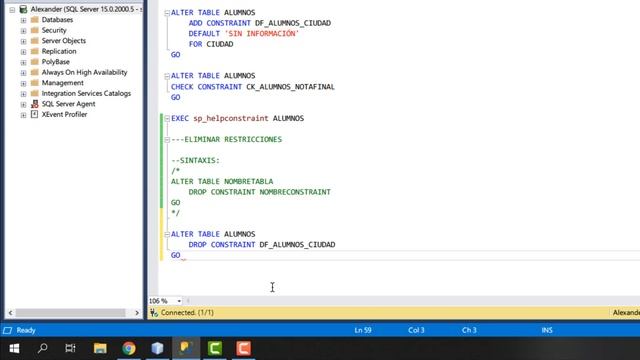The width and height of the screenshot is (640, 360).
Task: Select the Databases tree item
Action: coord(57,20)
